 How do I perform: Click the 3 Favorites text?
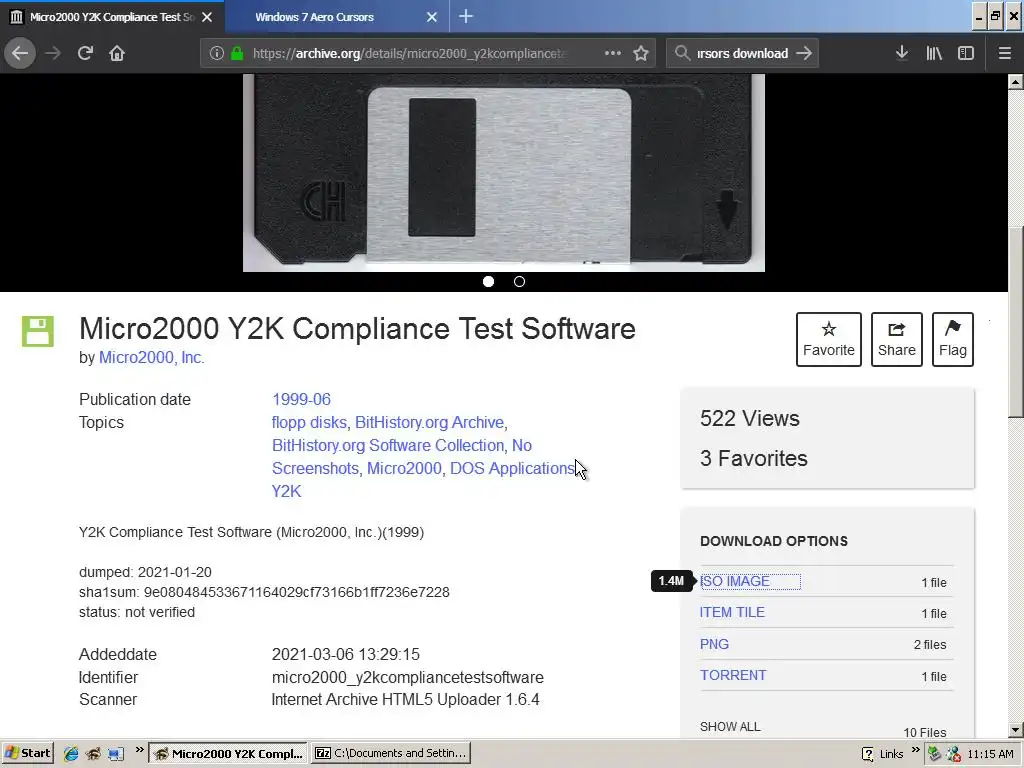[x=754, y=458]
